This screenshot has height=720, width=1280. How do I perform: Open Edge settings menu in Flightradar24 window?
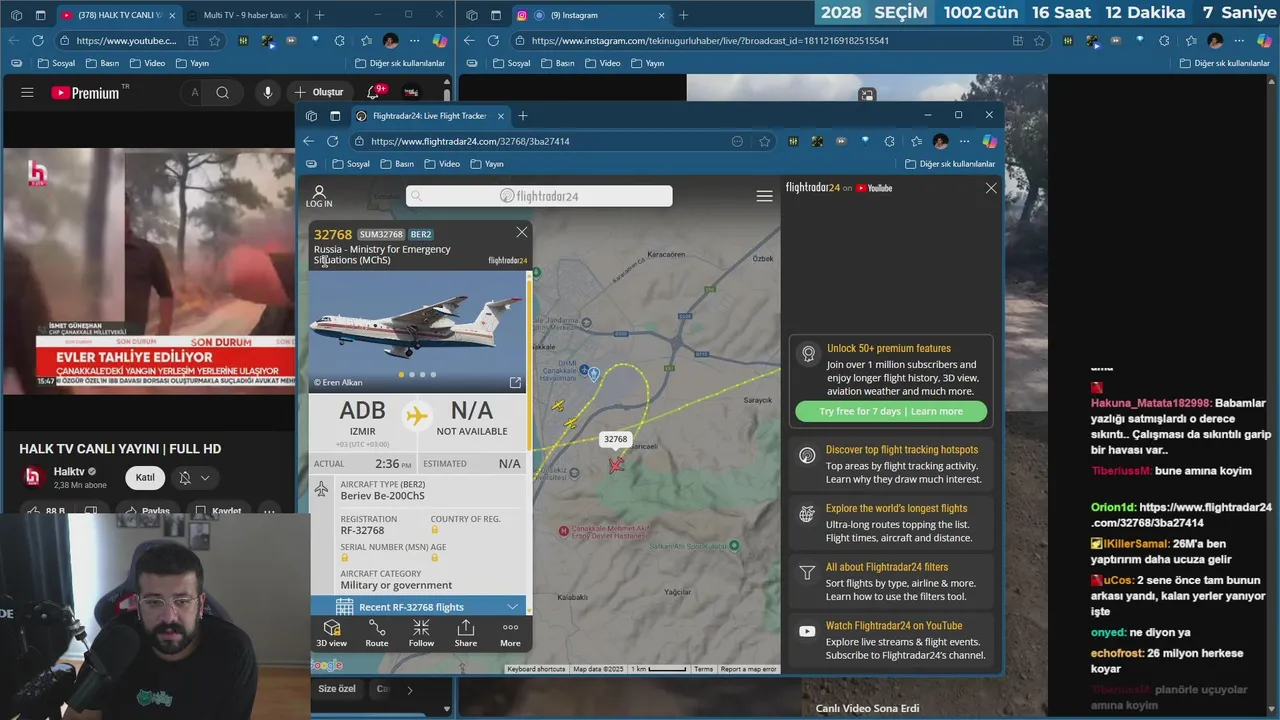964,141
